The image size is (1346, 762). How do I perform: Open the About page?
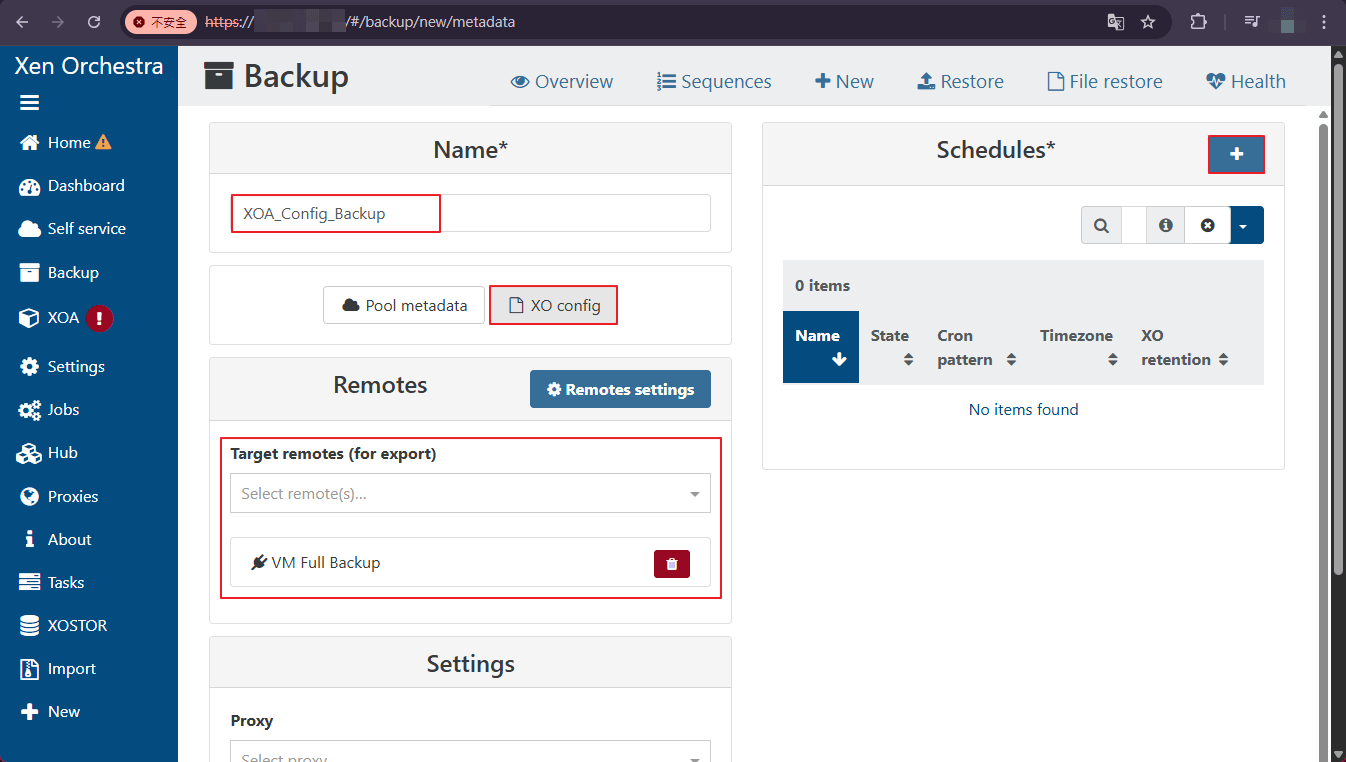click(x=56, y=539)
